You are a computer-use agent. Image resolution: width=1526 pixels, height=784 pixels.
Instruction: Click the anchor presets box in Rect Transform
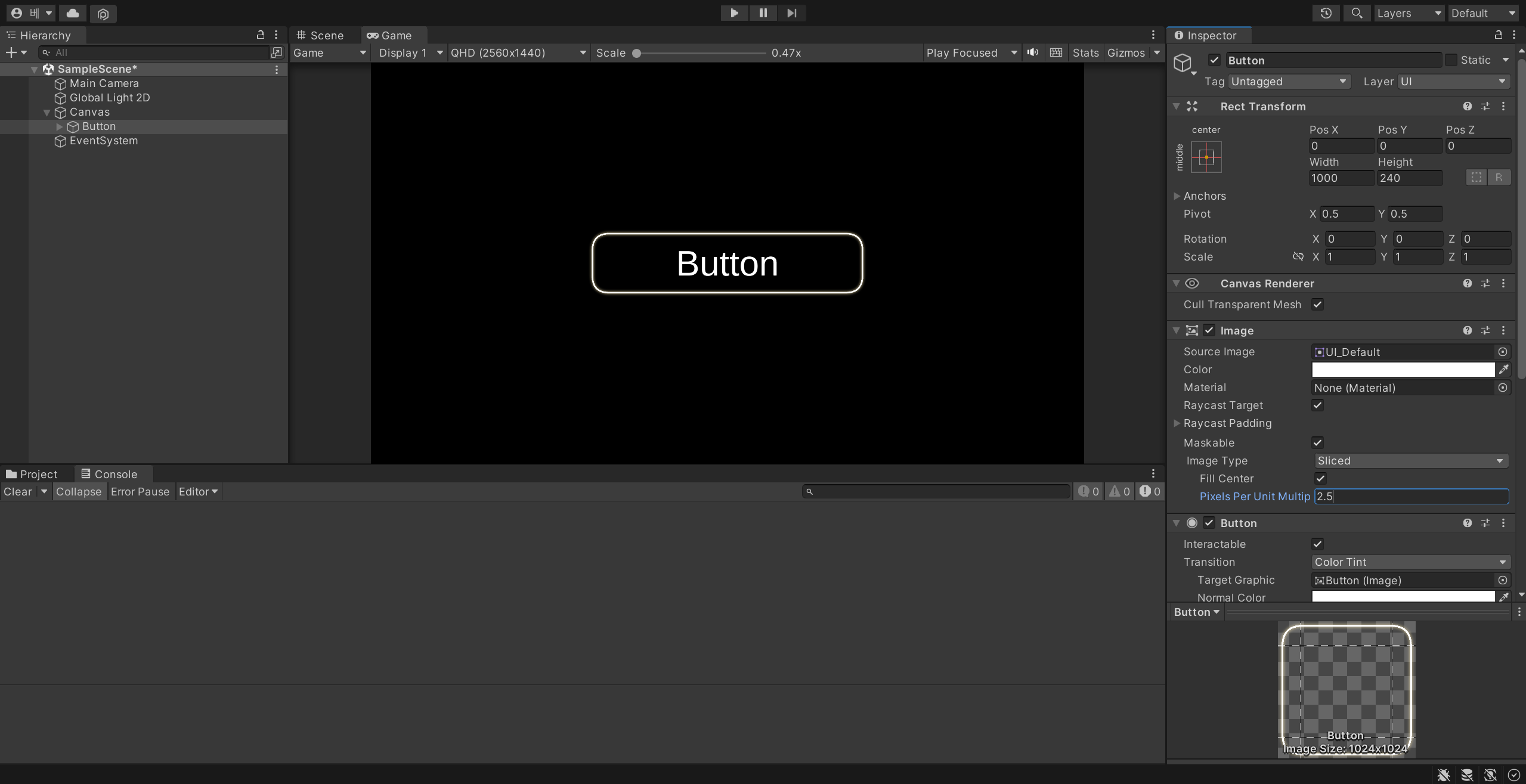pos(1206,157)
